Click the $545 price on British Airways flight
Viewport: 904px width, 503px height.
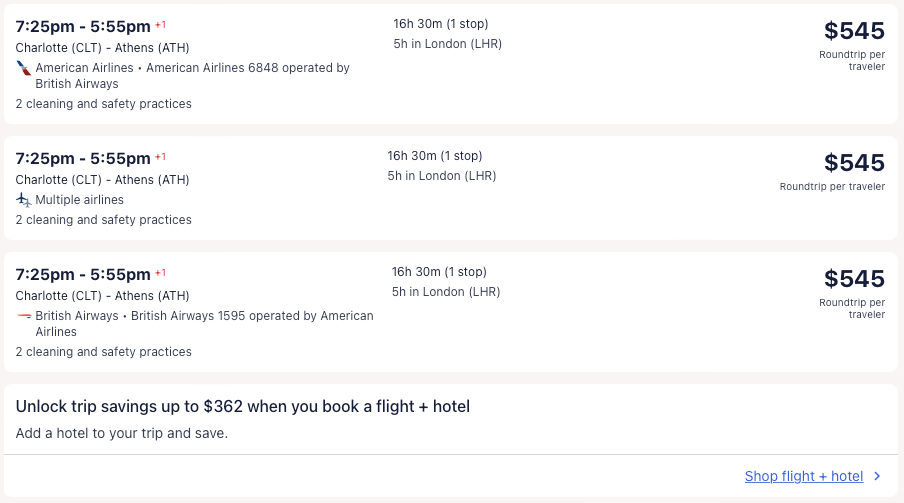point(854,279)
